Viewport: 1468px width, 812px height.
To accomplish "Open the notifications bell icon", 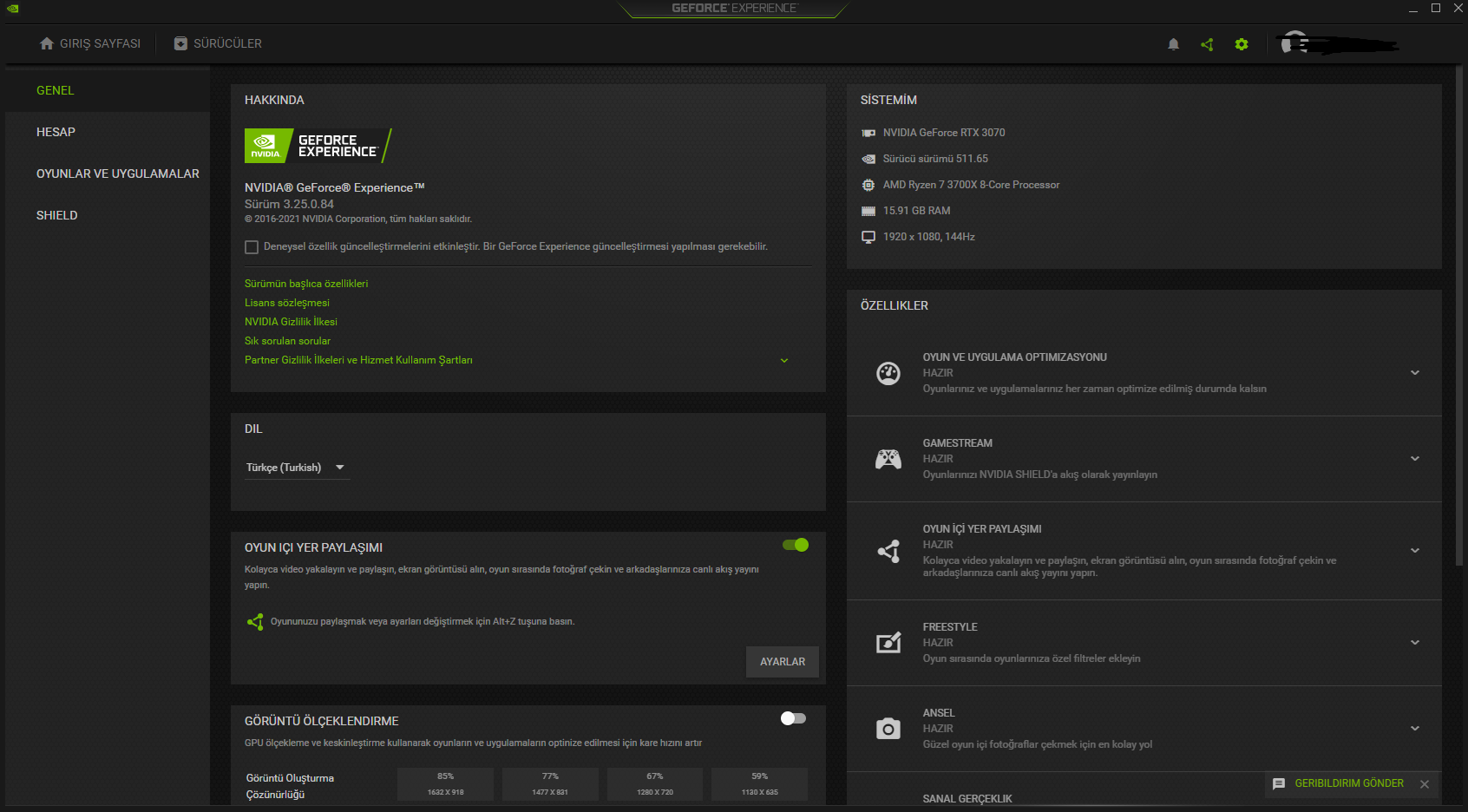I will (x=1173, y=44).
